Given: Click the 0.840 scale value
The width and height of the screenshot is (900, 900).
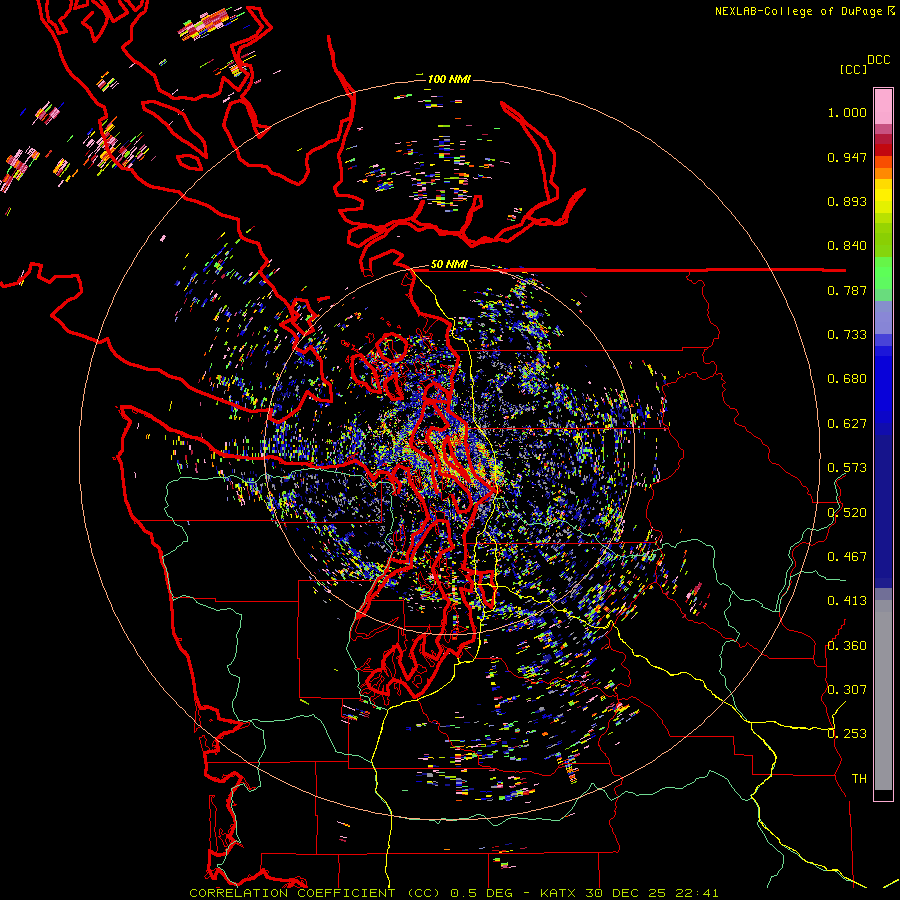Looking at the screenshot, I should click(847, 246).
